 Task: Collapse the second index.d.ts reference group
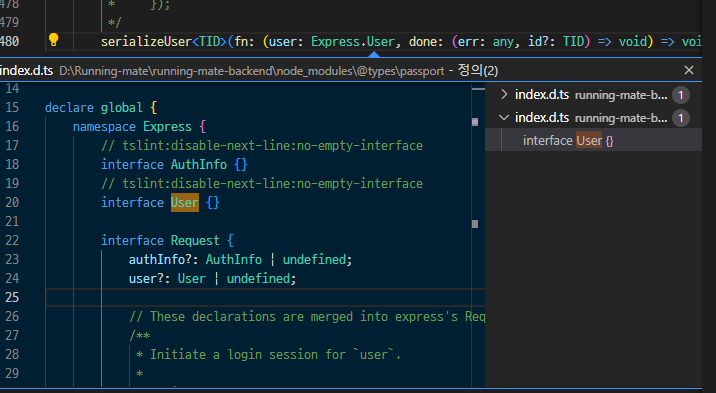click(x=504, y=118)
